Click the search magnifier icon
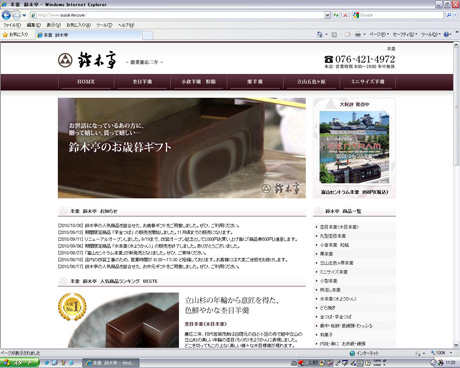The image size is (460, 368). pos(449,15)
